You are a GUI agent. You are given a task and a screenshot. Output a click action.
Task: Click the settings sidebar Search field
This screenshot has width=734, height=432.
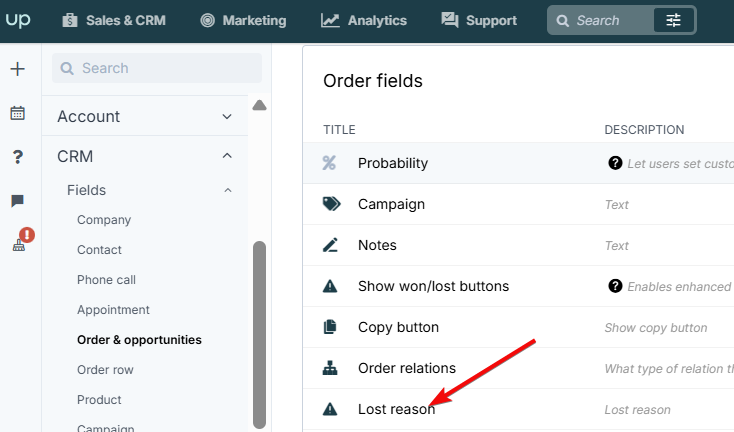click(157, 68)
